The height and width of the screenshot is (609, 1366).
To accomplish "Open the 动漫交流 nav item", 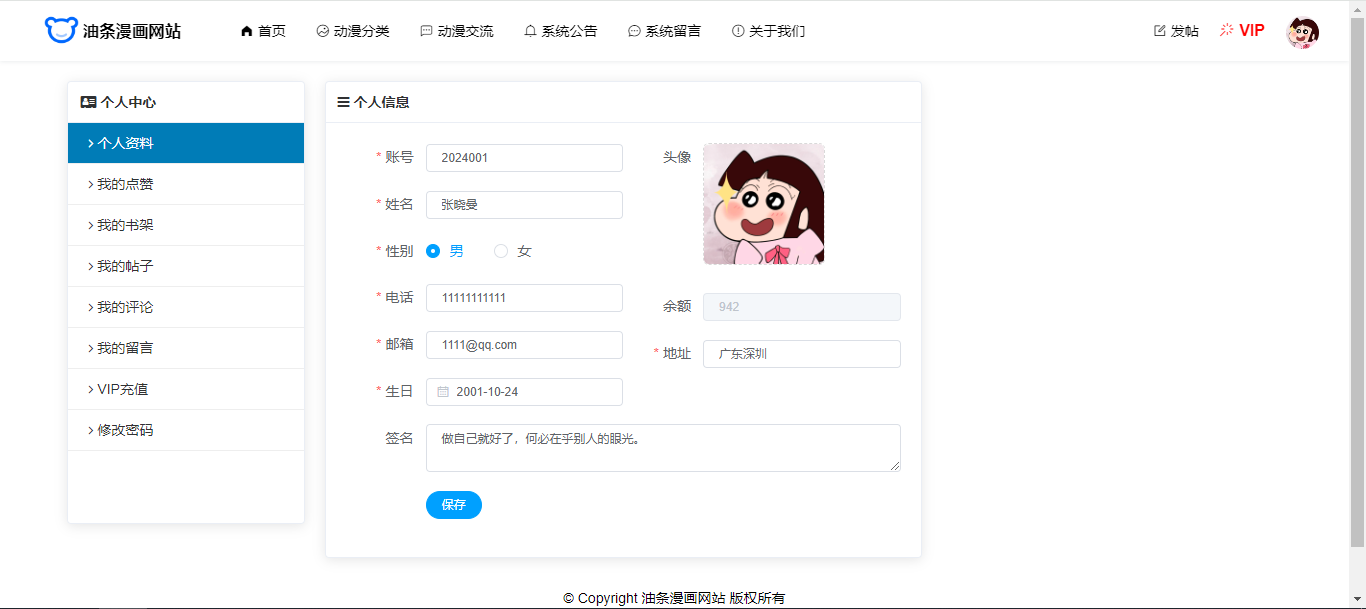I will pos(457,31).
